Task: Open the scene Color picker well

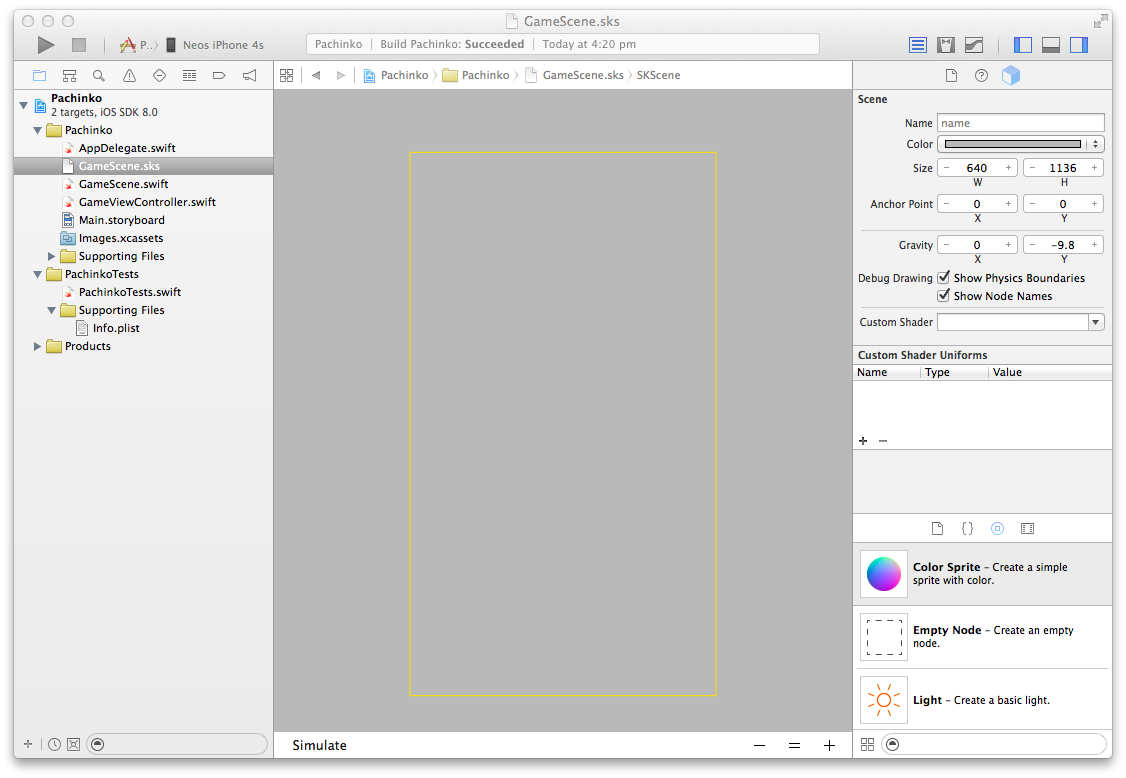Action: coord(1013,144)
